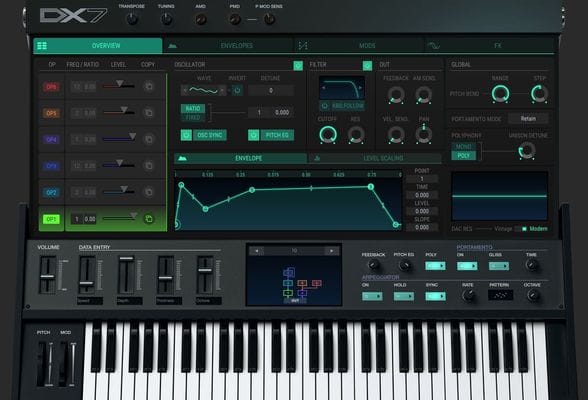588x400 pixels.
Task: Select the Envelope sub-tab
Action: tap(240, 158)
